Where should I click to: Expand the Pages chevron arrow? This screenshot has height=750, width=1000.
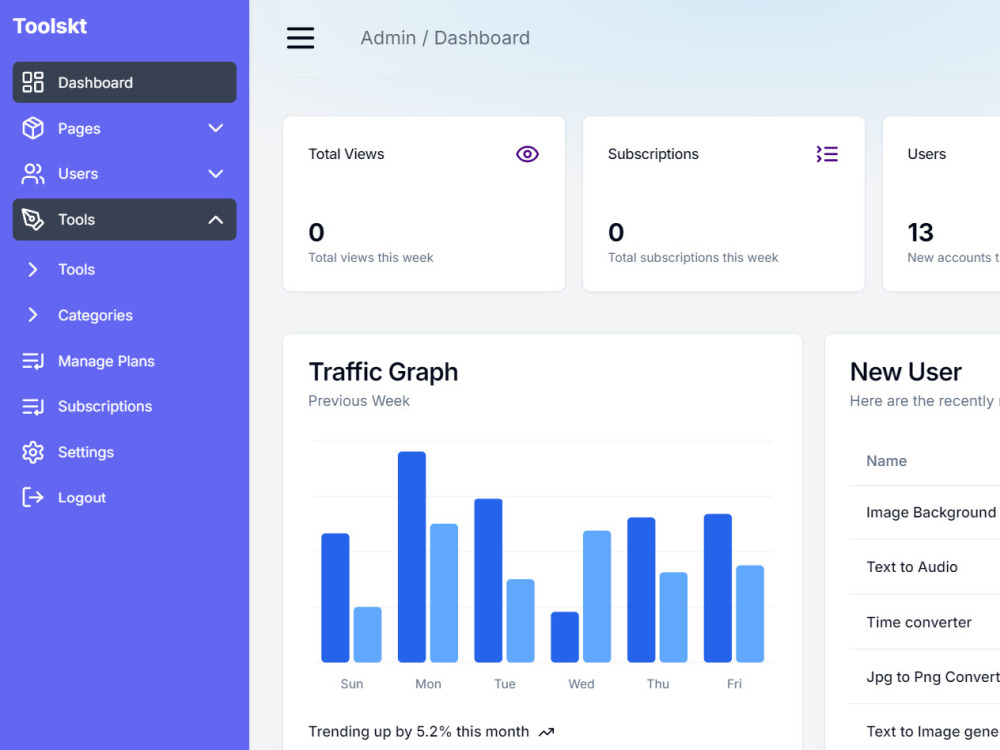click(216, 128)
